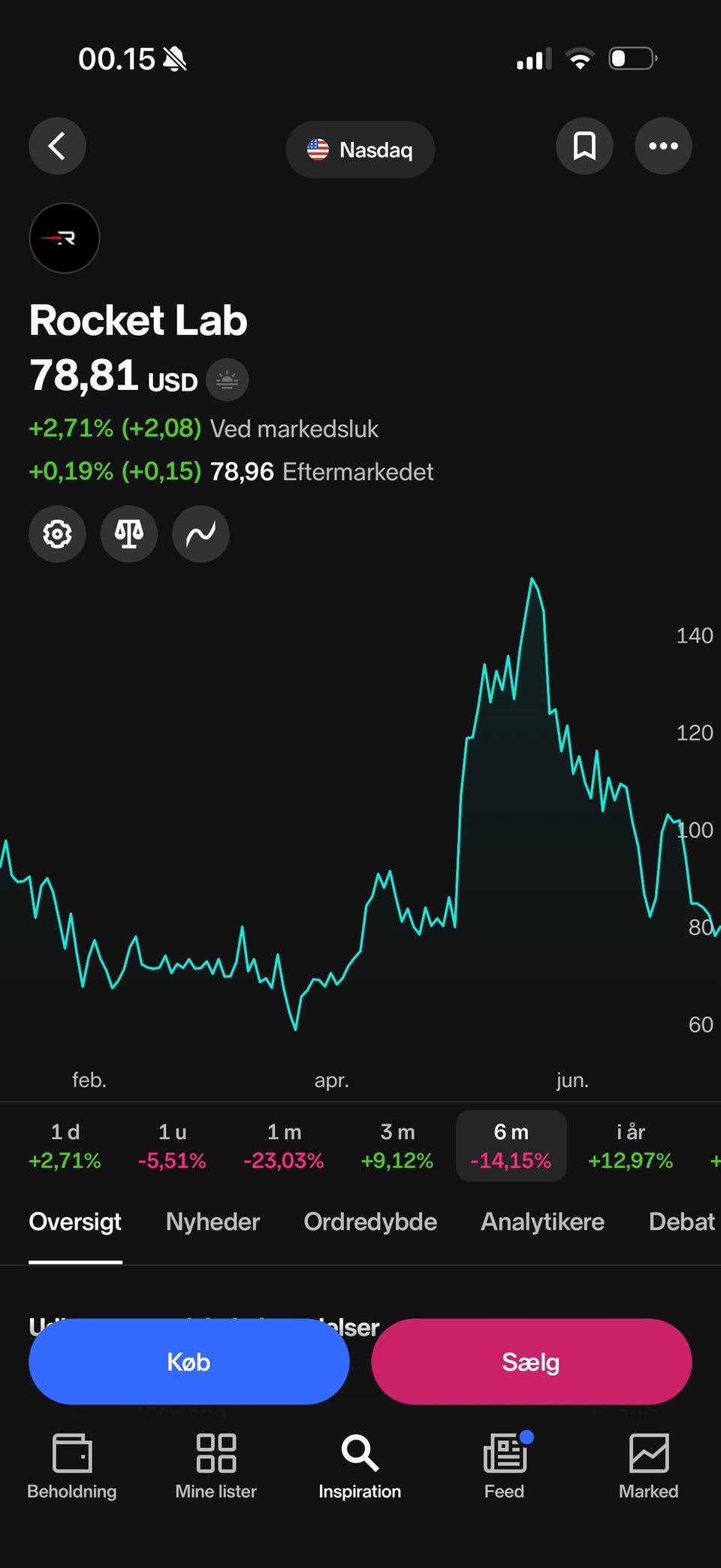Go to Beholdning wallet in bottom bar
Viewport: 721px width, 1568px height.
[x=72, y=1466]
